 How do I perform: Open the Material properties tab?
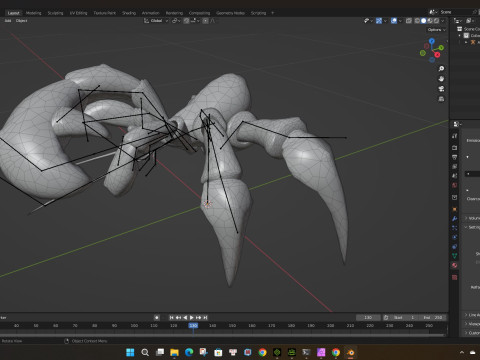coord(454,265)
